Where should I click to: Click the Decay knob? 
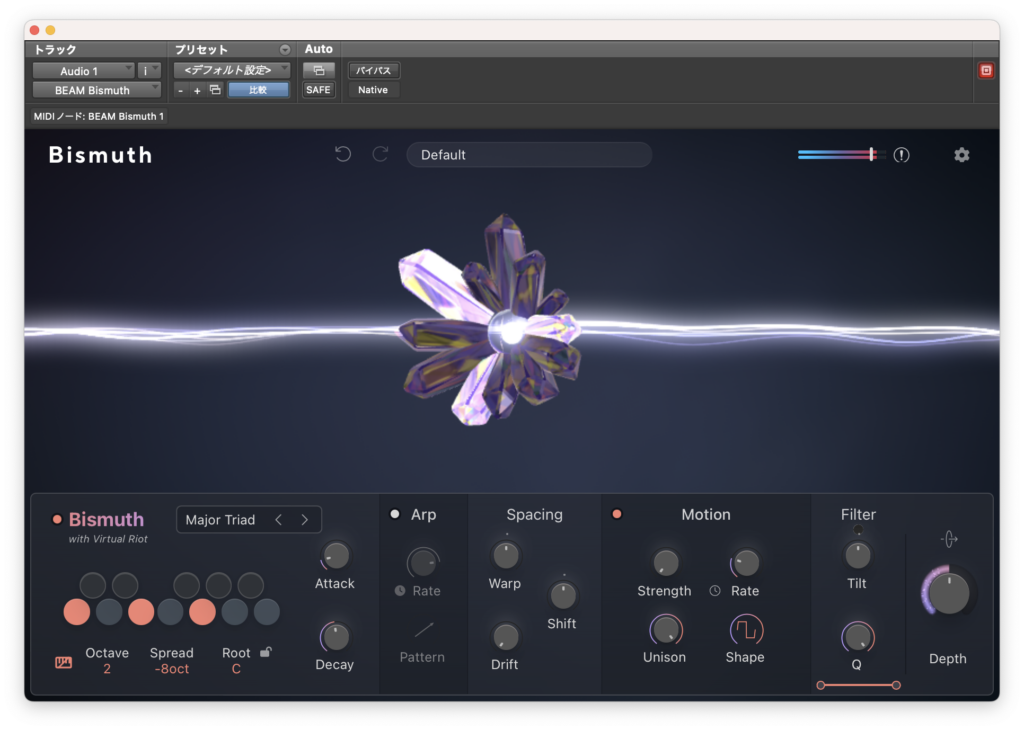(x=335, y=637)
